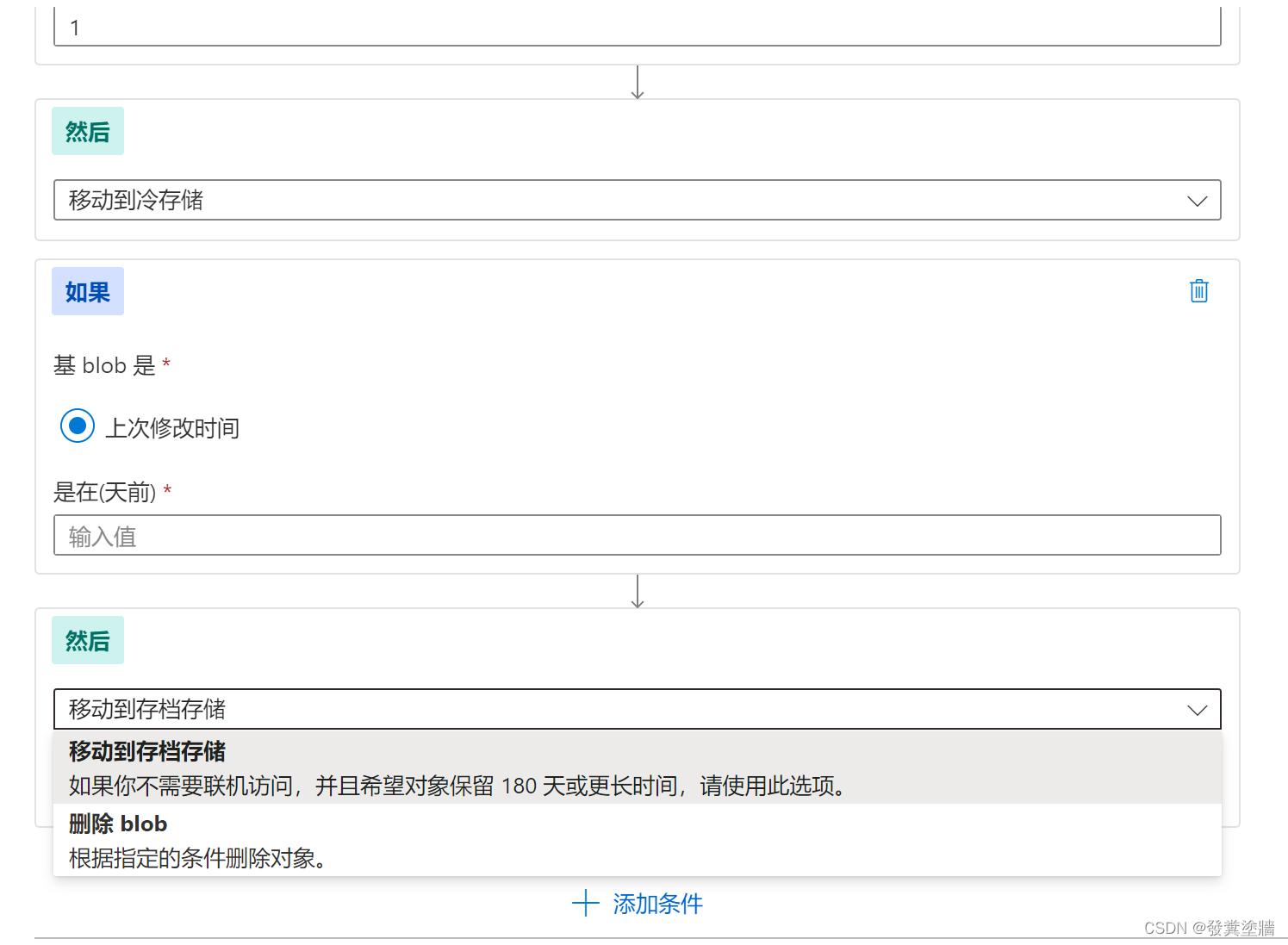The width and height of the screenshot is (1288, 945).
Task: Click the plus icon beside 添加条件
Action: click(586, 903)
